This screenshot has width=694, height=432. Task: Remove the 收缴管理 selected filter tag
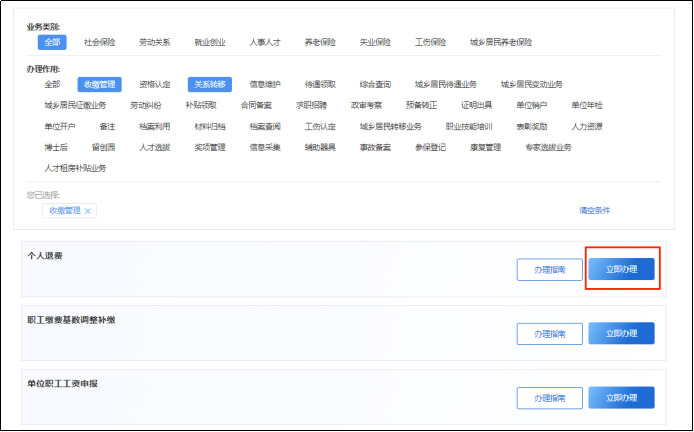[x=88, y=211]
